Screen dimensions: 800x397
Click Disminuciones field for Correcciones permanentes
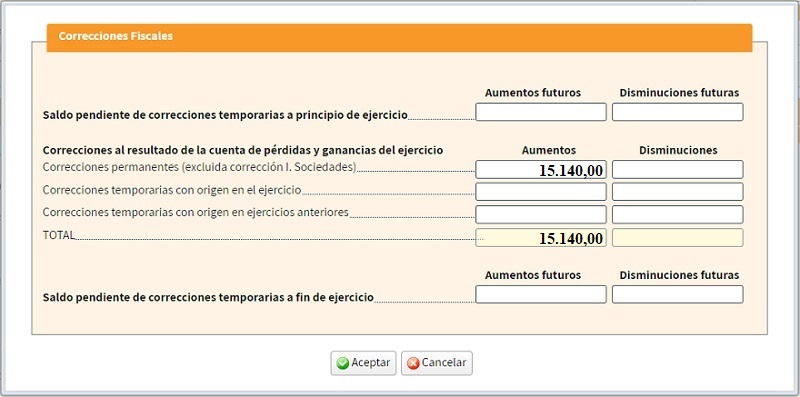click(678, 169)
